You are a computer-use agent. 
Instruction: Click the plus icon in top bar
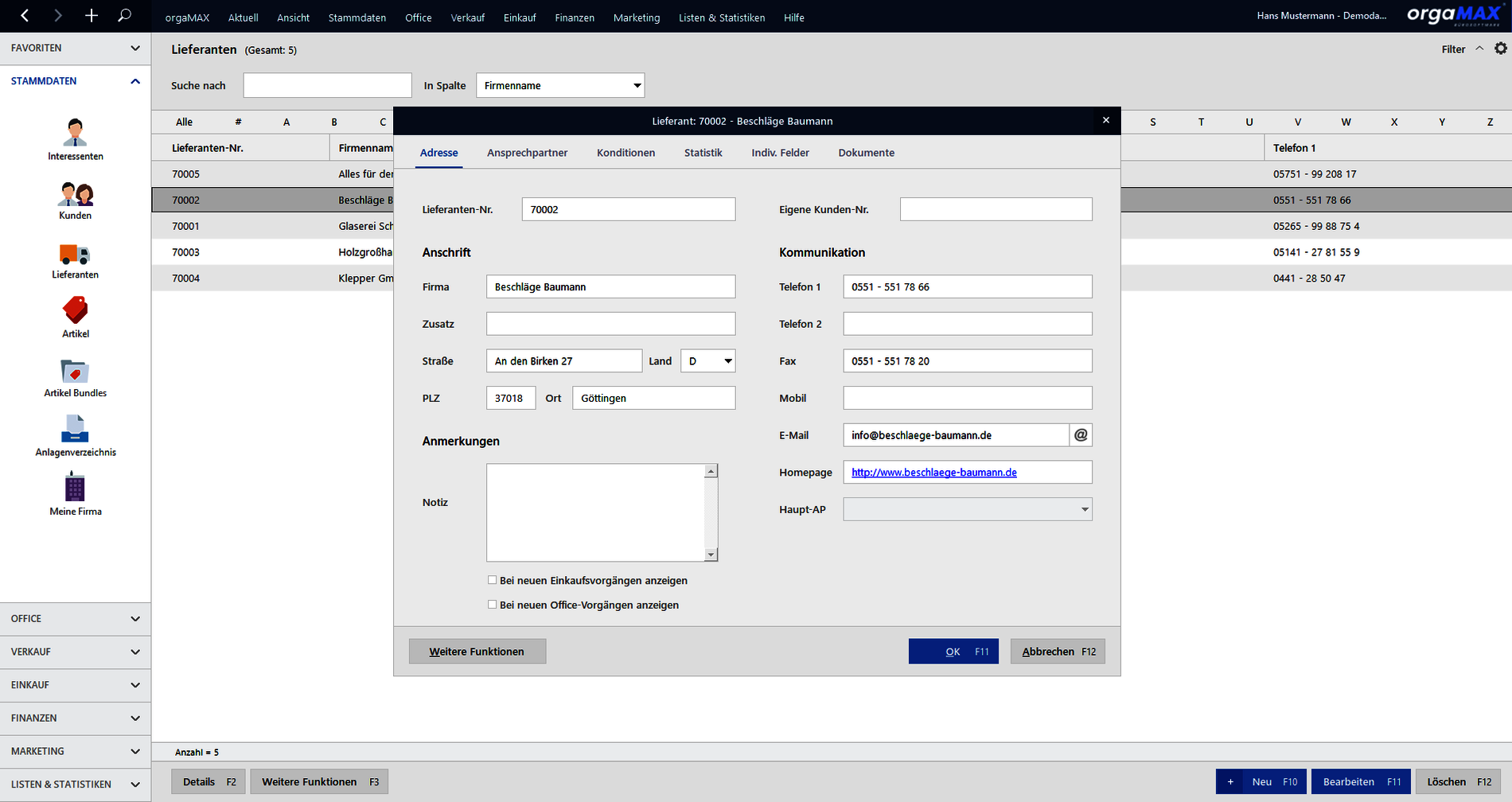(x=92, y=15)
